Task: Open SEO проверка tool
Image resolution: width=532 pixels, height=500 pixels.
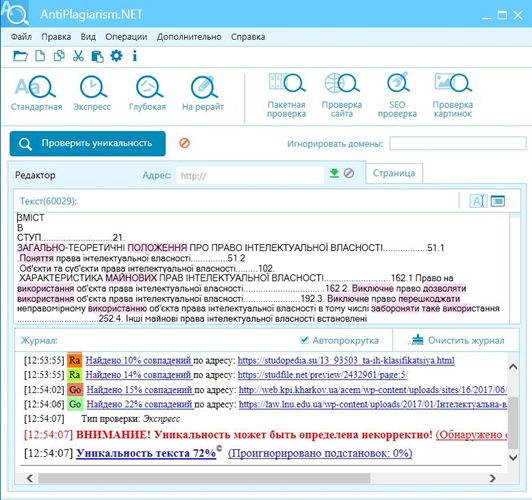Action: coord(397,95)
